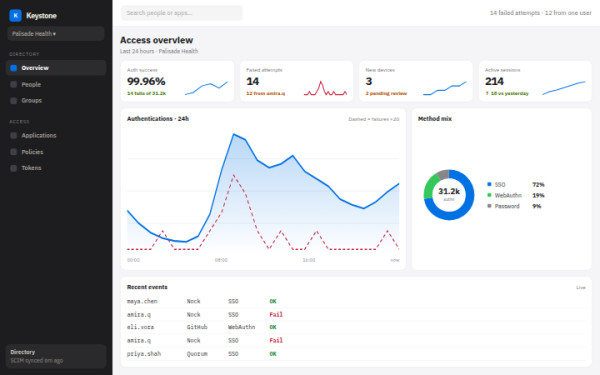Click the Applications sidebar icon
The image size is (600, 375).
pos(14,135)
